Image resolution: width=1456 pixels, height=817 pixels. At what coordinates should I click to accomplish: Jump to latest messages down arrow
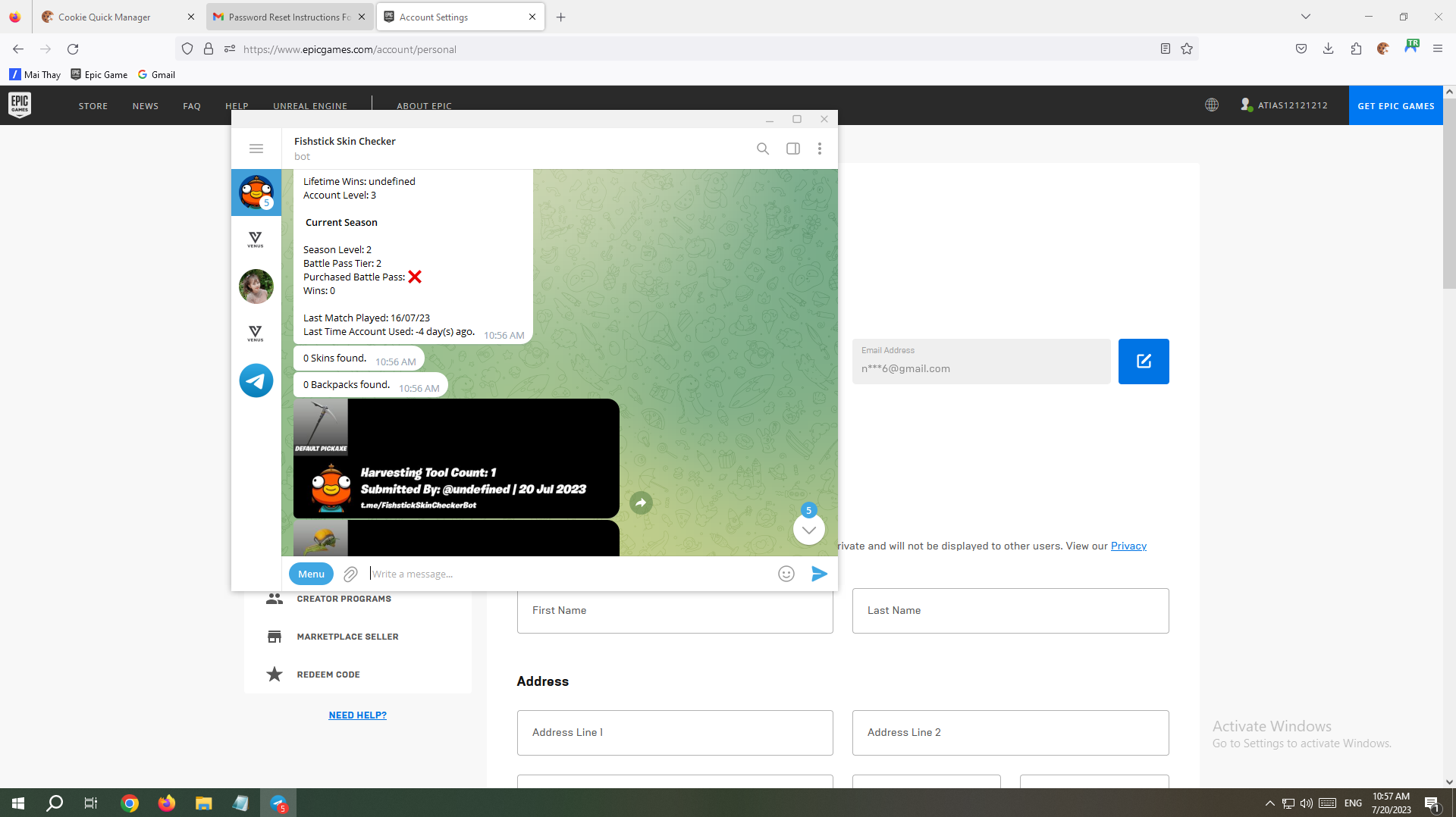tap(809, 530)
